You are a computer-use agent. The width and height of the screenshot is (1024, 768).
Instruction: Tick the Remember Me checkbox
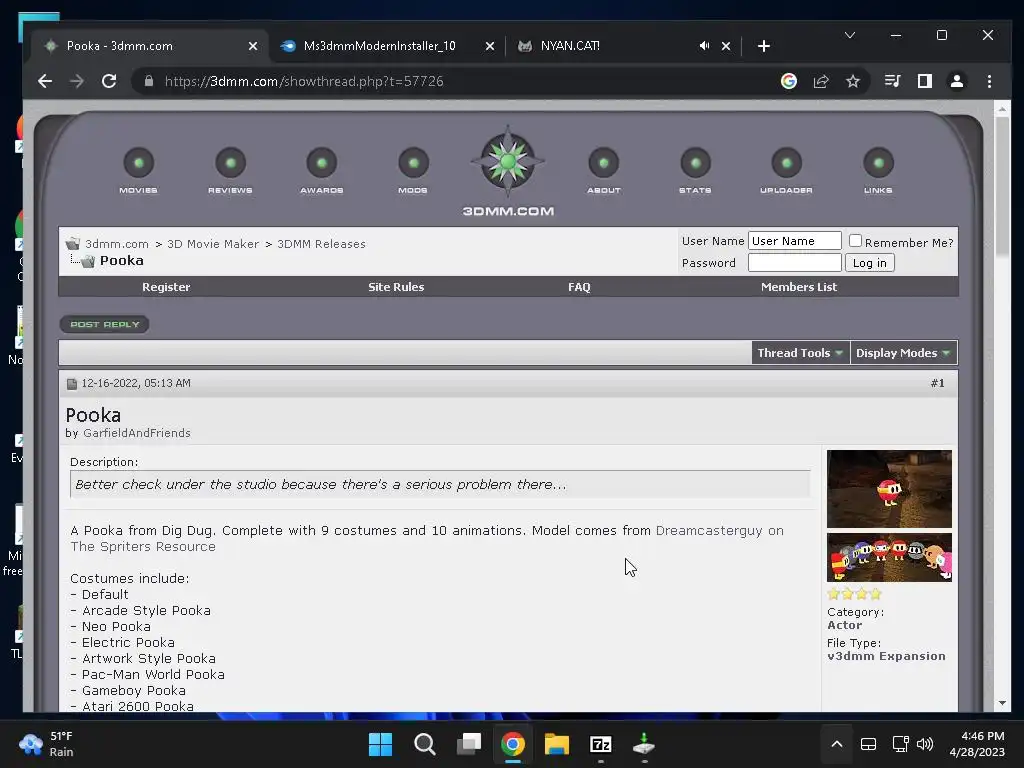855,241
